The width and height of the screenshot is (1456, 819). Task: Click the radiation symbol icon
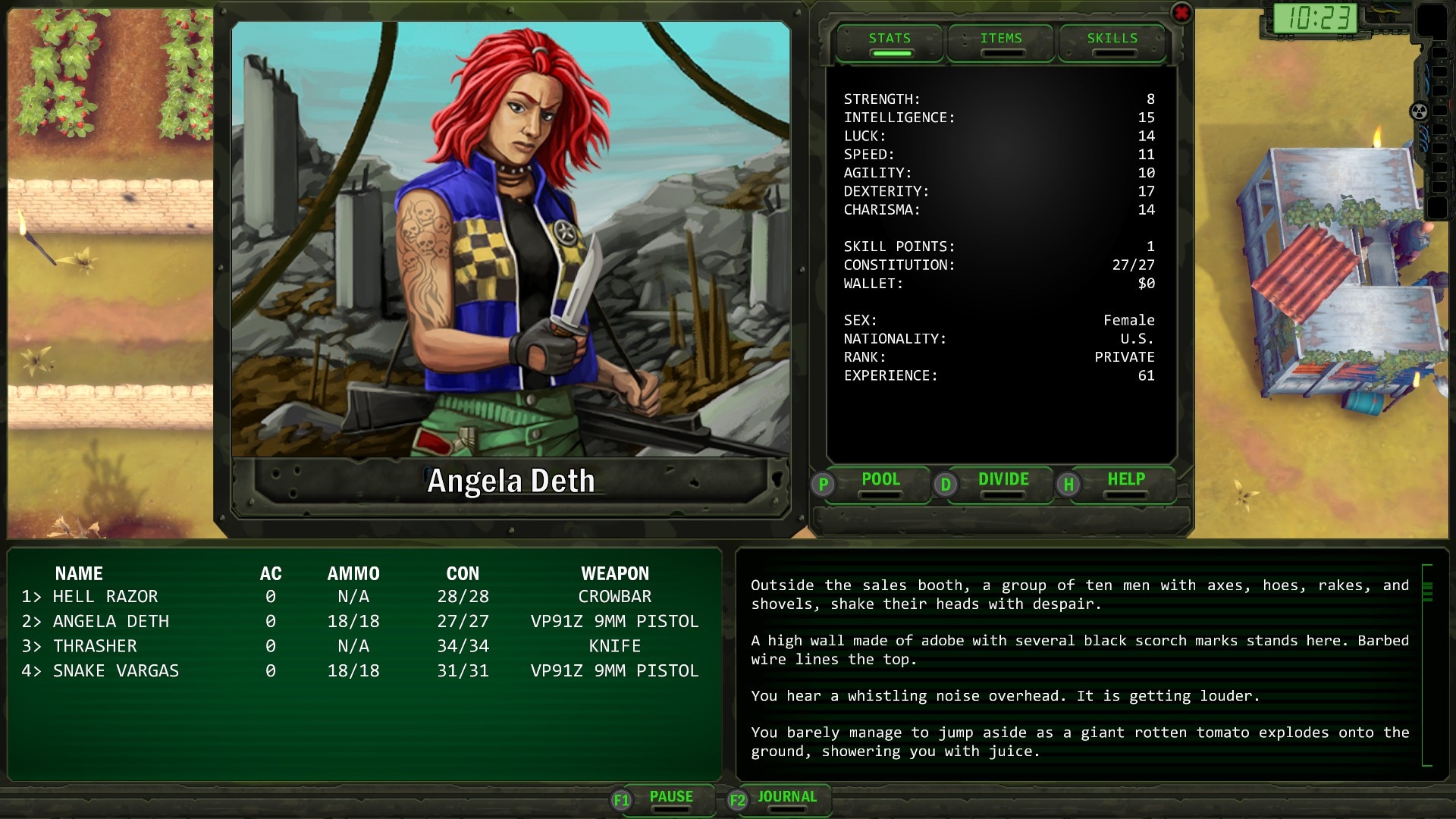pyautogui.click(x=1418, y=112)
